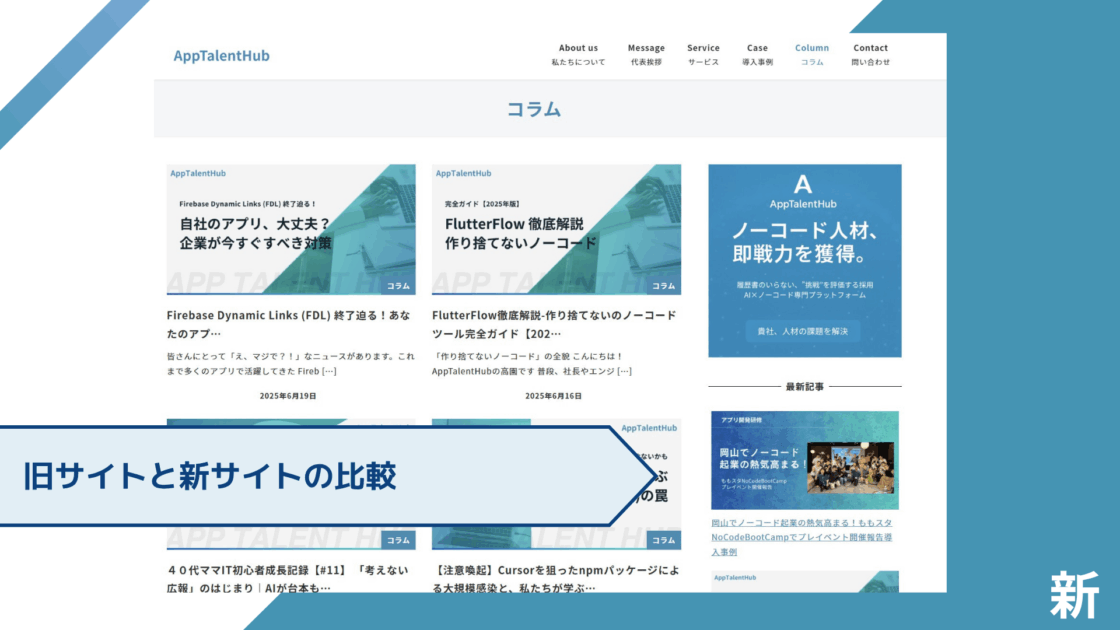The image size is (1120, 630).
Task: Click the コラム tag above the ４０代ママIT article
Action: [399, 541]
